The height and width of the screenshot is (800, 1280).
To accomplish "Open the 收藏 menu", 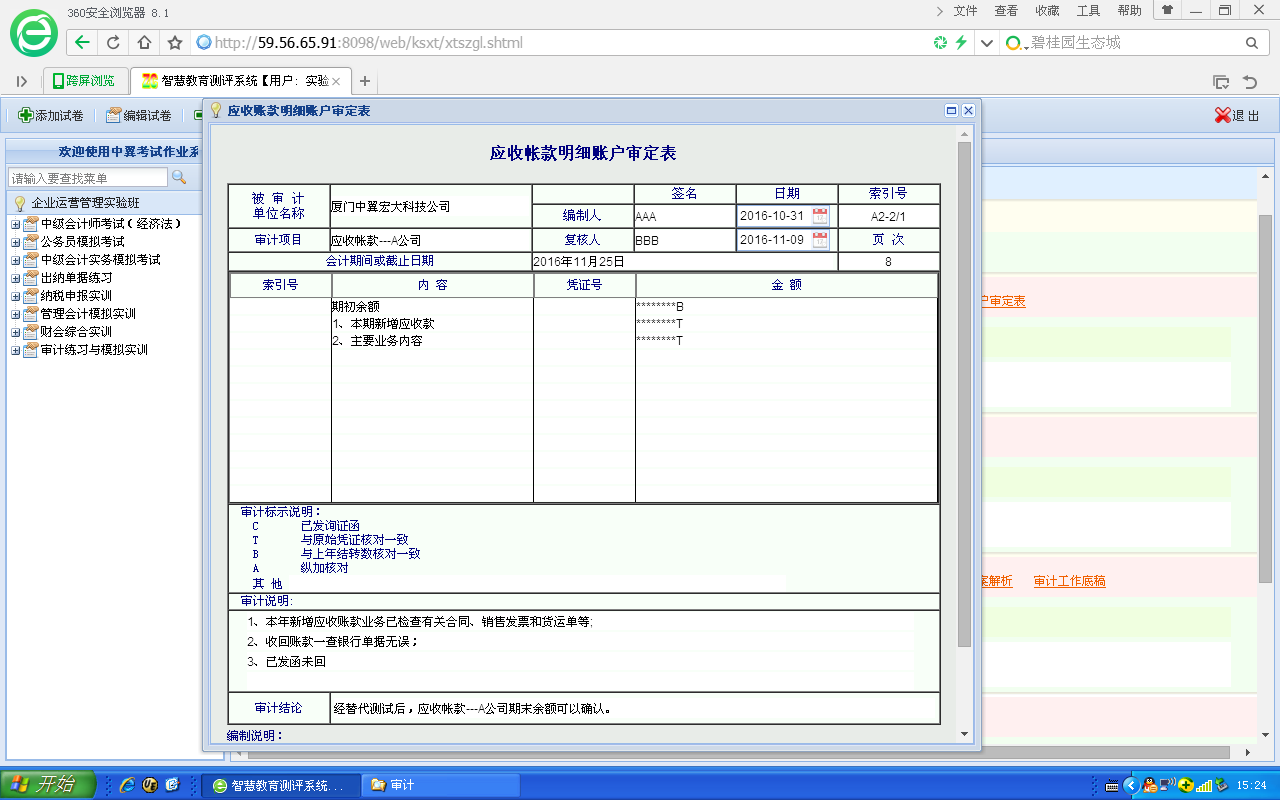I will (x=1047, y=10).
